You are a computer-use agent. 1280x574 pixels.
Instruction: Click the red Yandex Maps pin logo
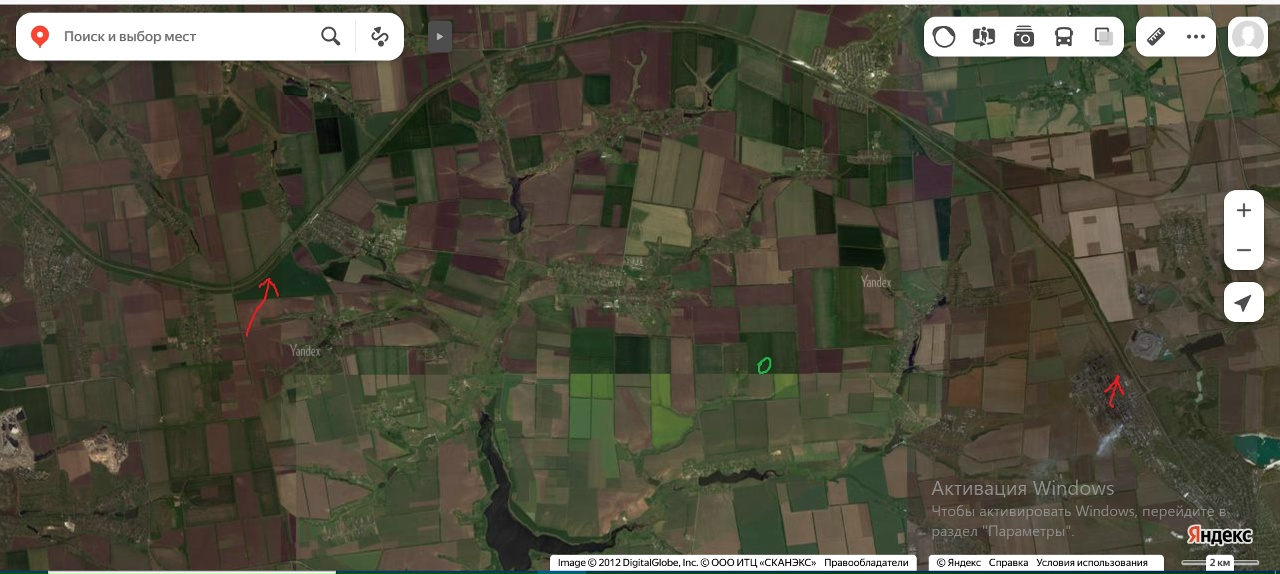point(40,37)
